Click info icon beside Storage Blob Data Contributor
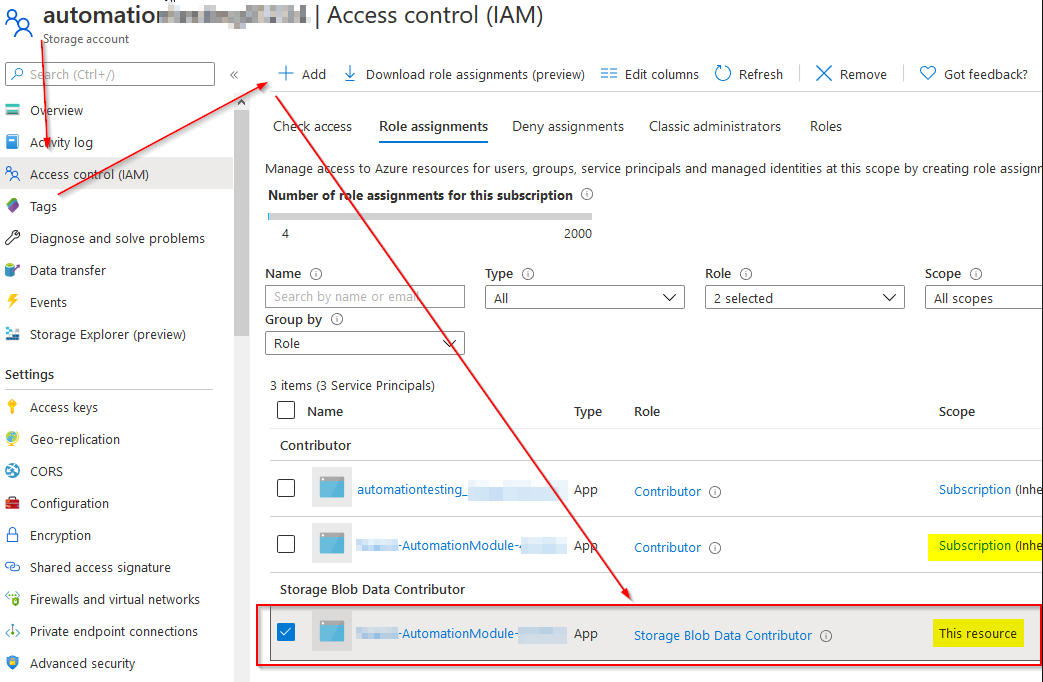This screenshot has height=682, width=1043. pos(826,635)
